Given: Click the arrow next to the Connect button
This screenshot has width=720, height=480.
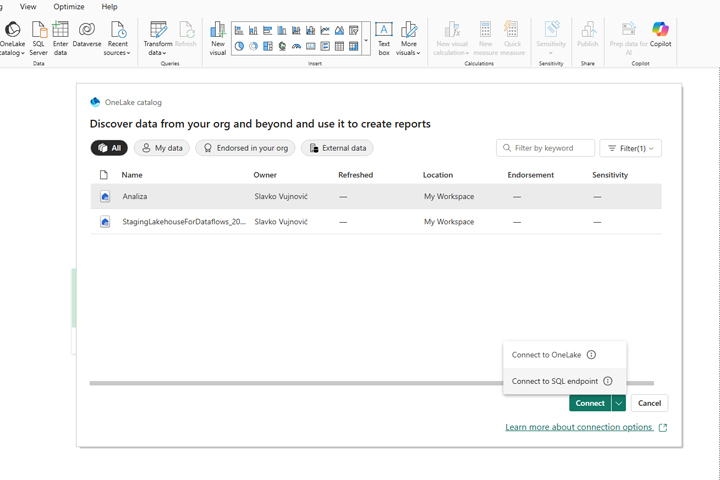Looking at the screenshot, I should (619, 403).
